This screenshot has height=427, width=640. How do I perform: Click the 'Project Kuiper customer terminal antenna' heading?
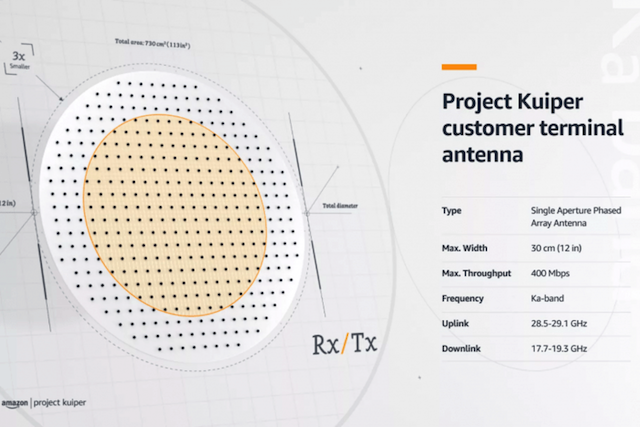pyautogui.click(x=533, y=128)
